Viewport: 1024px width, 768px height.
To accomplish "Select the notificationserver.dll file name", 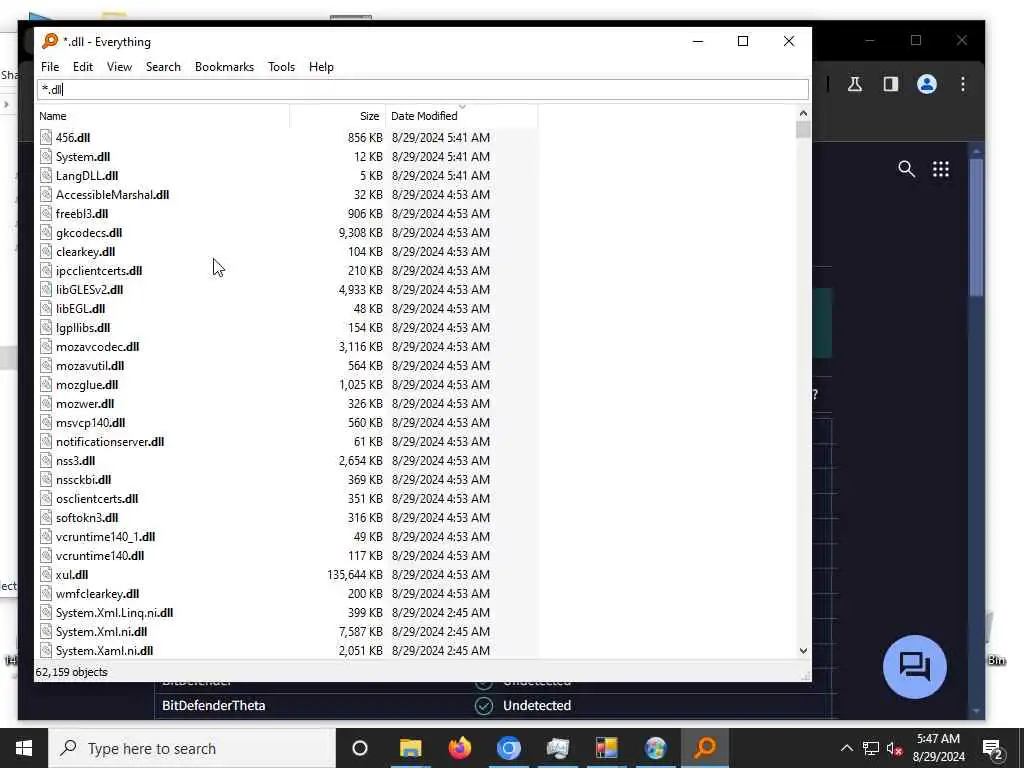I will (x=110, y=441).
